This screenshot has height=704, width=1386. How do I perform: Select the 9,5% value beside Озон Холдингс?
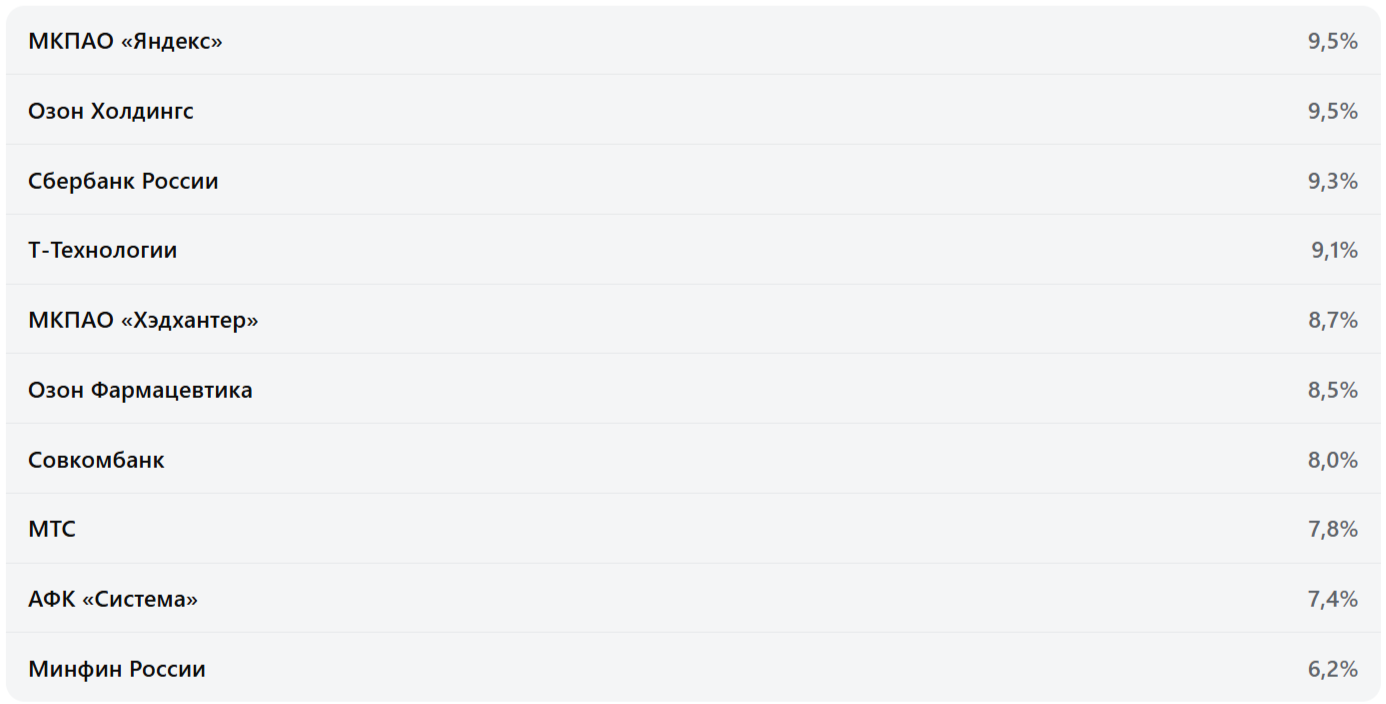tap(1332, 111)
